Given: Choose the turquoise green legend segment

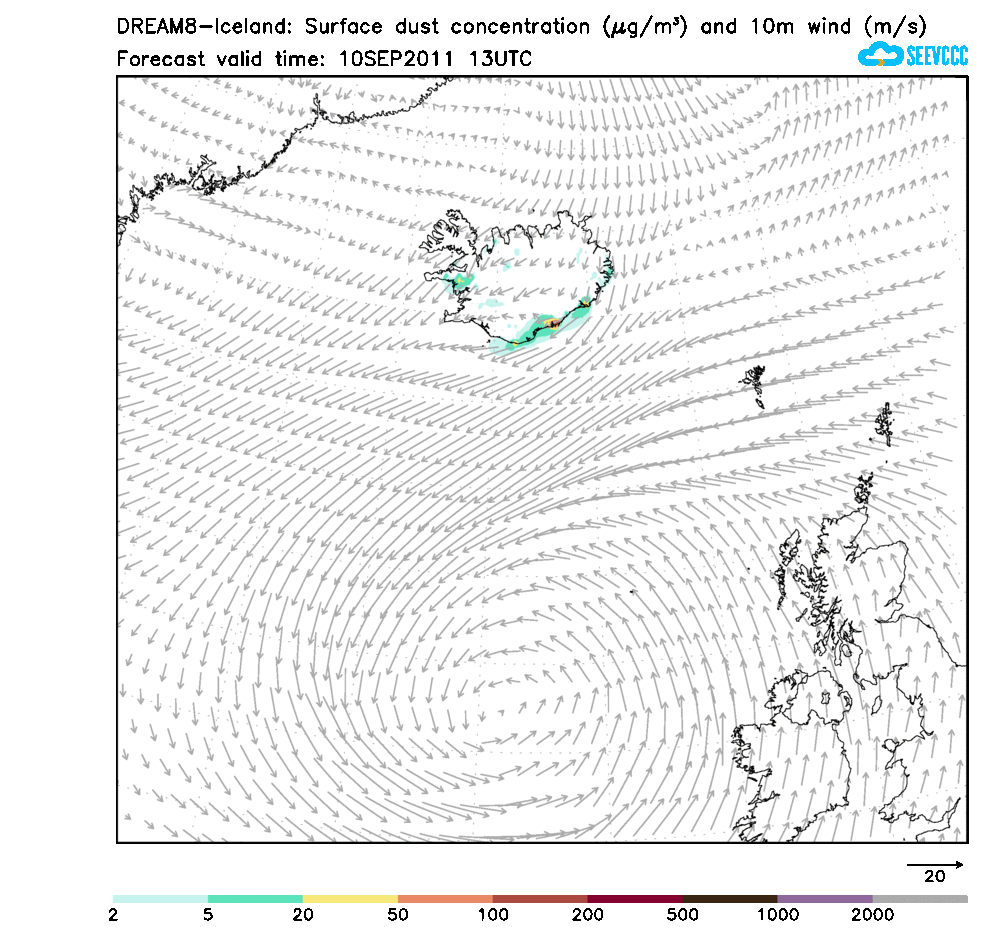Looking at the screenshot, I should (255, 899).
